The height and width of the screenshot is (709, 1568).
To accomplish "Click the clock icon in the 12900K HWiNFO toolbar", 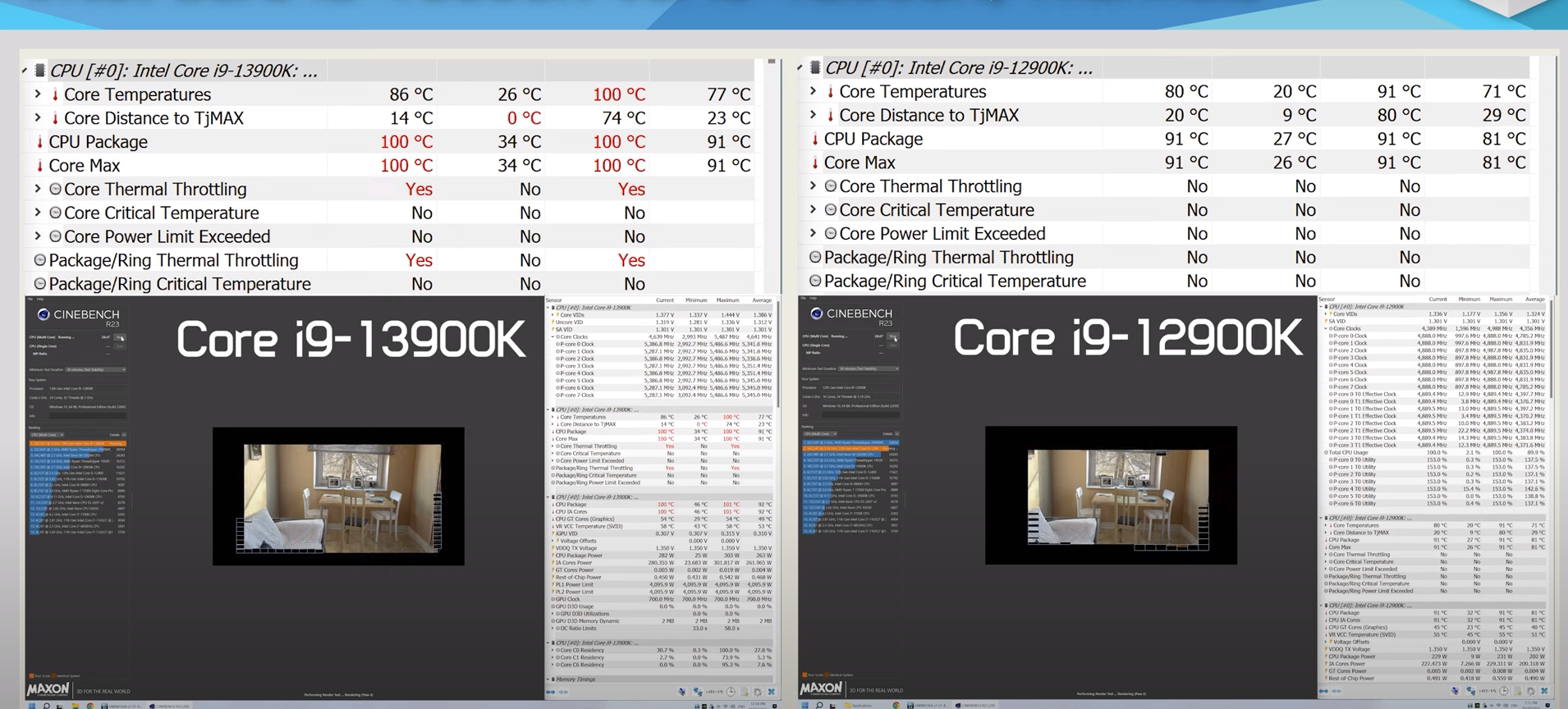I will [1504, 691].
